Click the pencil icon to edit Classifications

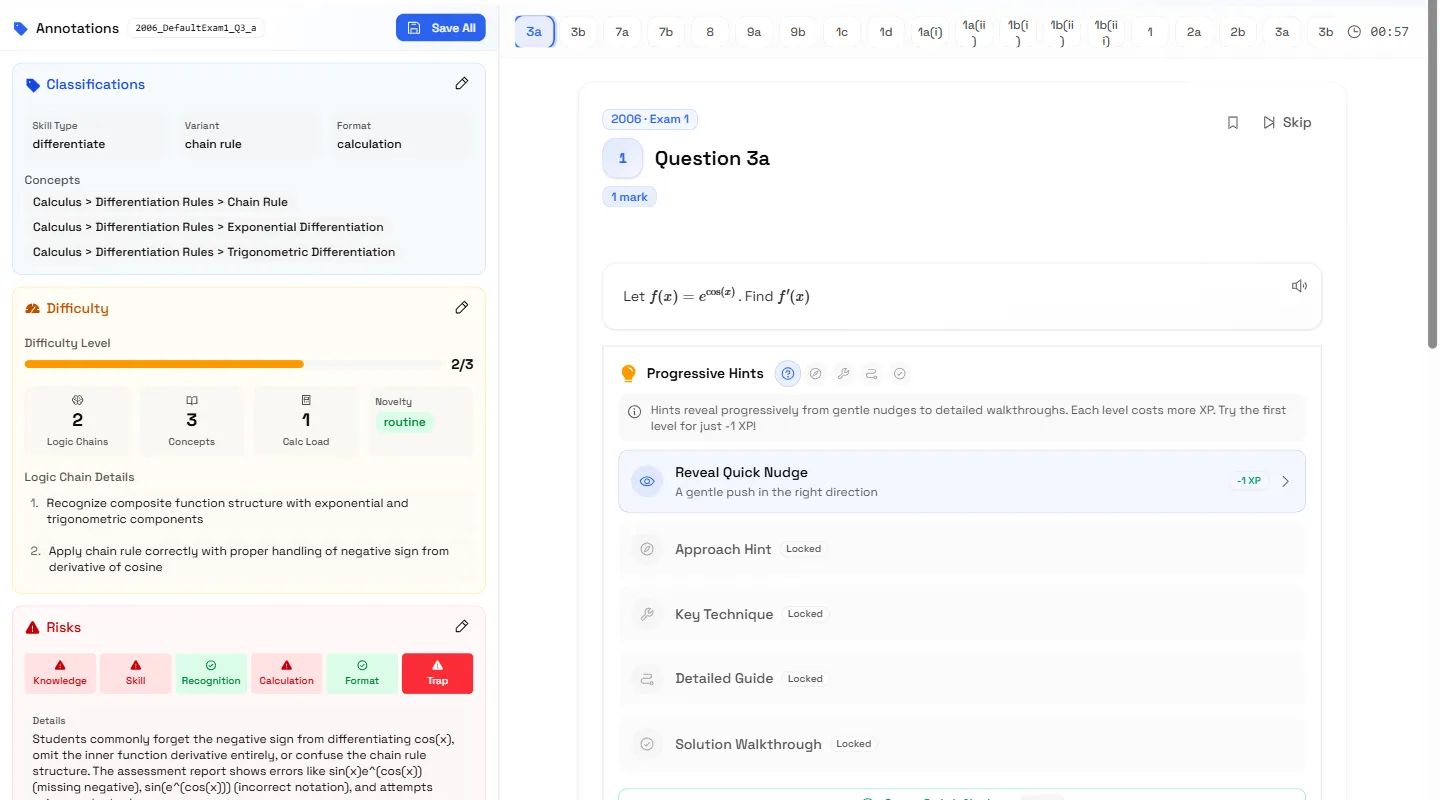pyautogui.click(x=461, y=83)
